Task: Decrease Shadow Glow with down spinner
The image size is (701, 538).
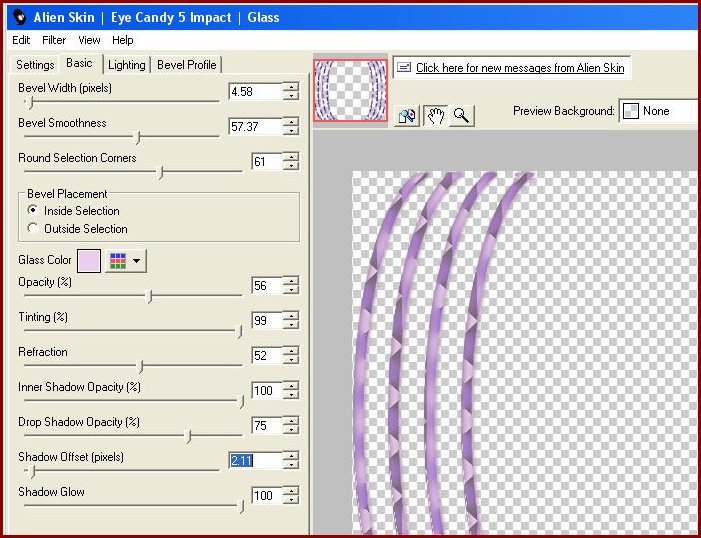Action: [291, 499]
